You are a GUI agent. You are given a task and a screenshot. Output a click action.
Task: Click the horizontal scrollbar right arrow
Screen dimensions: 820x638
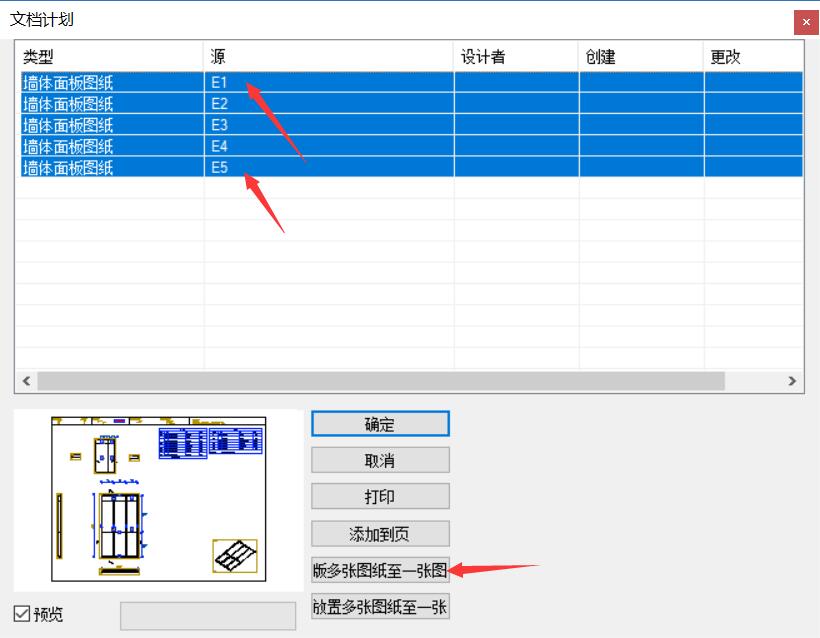(792, 381)
